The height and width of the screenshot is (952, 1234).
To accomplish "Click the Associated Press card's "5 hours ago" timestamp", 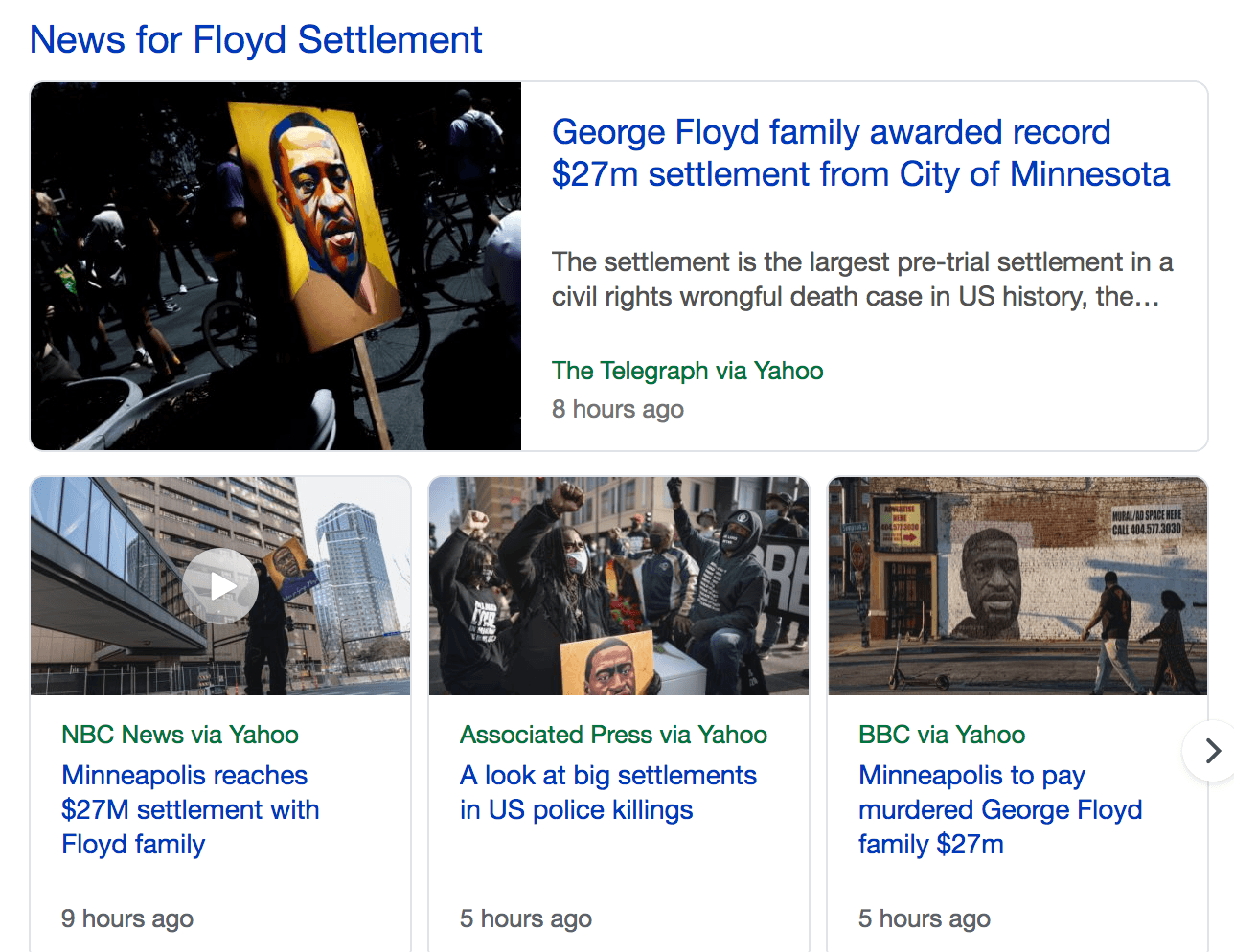I will click(526, 918).
